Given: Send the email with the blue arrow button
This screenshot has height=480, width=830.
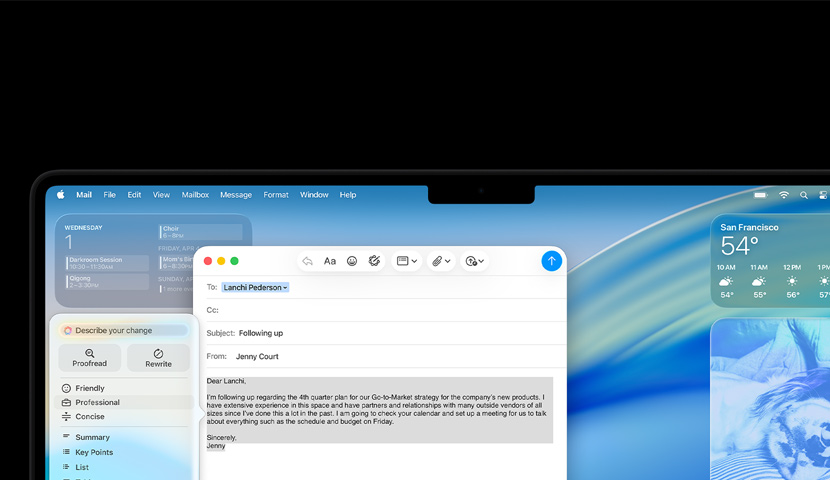Looking at the screenshot, I should pos(551,261).
